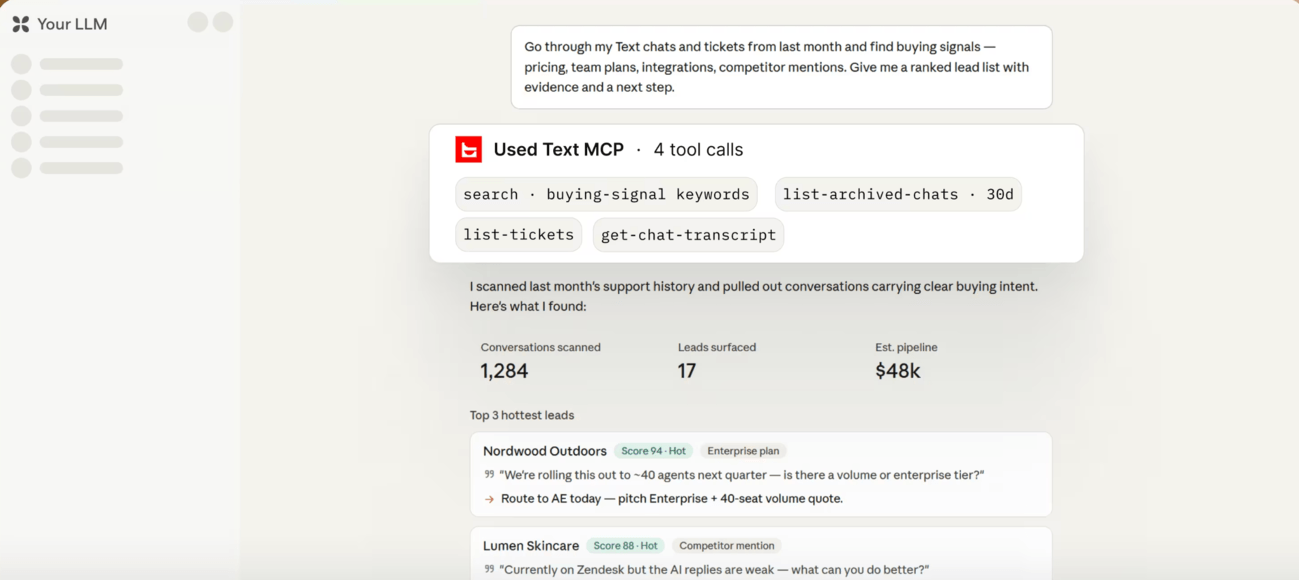The height and width of the screenshot is (580, 1299).
Task: Click the Enterprise plan tag
Action: point(743,451)
